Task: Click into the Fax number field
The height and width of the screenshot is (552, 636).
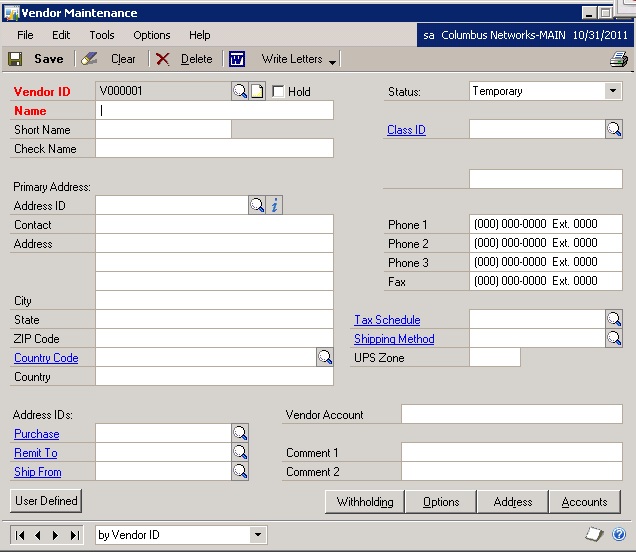Action: point(546,281)
